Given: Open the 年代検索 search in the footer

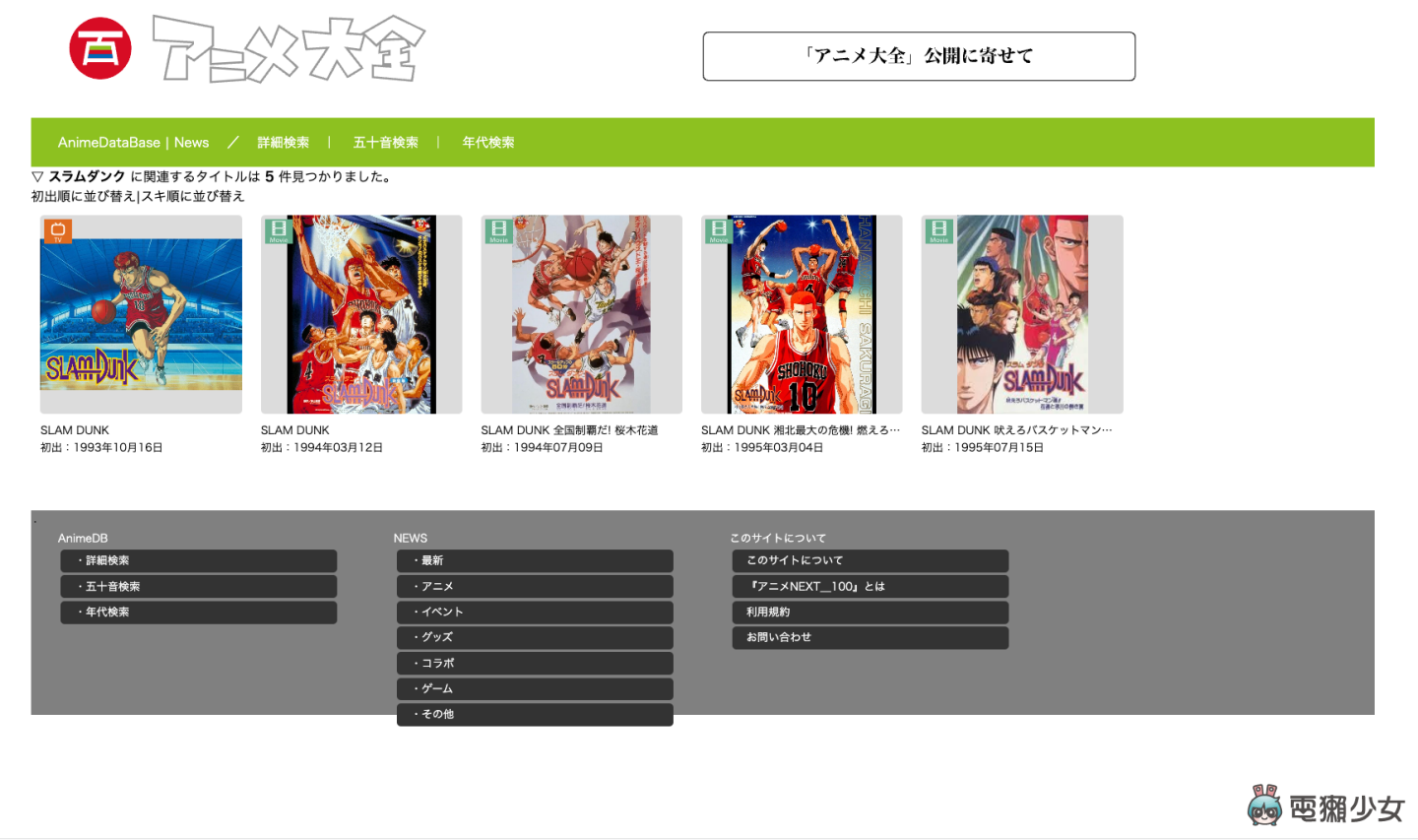Looking at the screenshot, I should click(x=198, y=612).
